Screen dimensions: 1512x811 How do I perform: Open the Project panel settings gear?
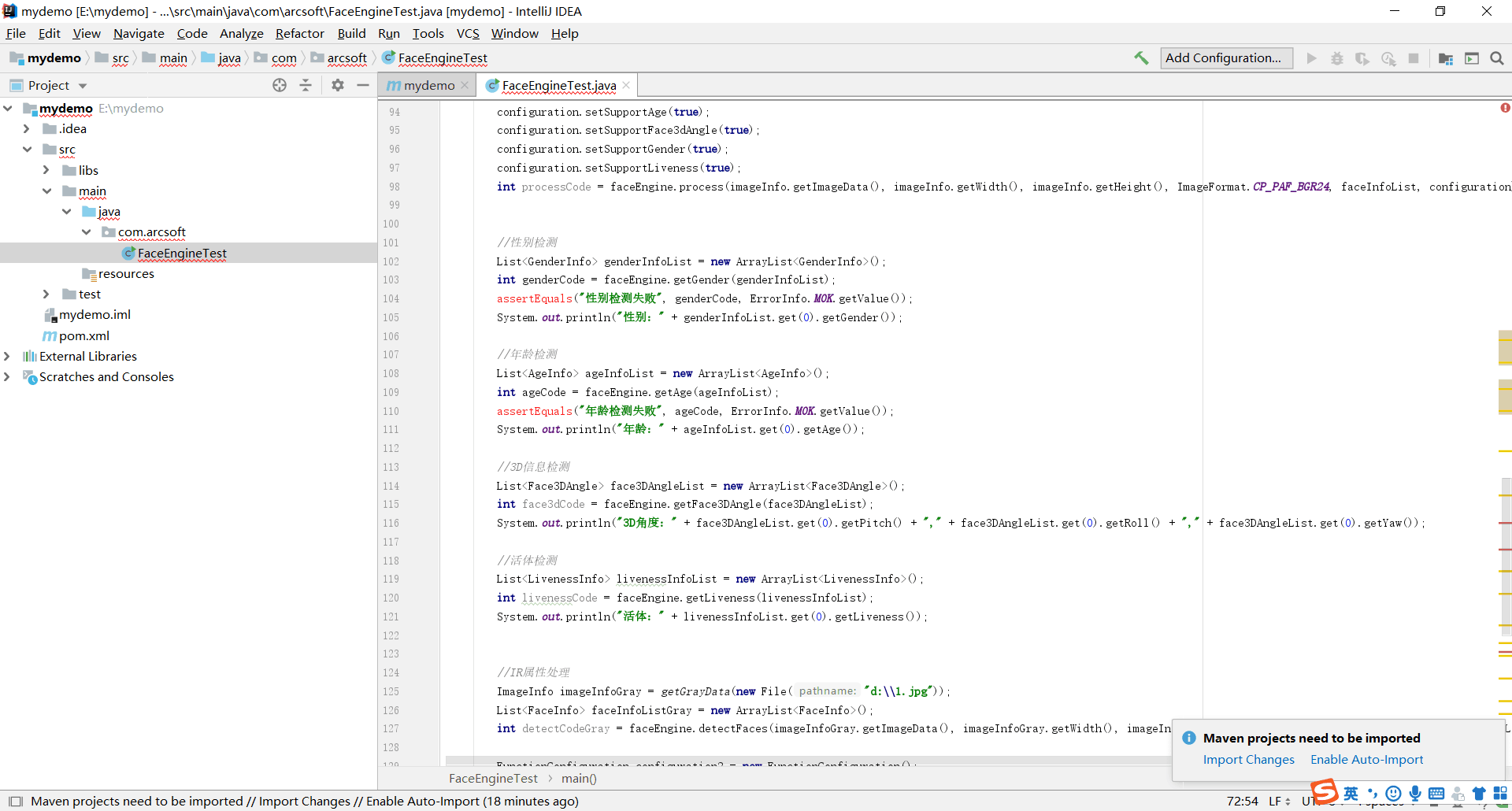tap(337, 85)
